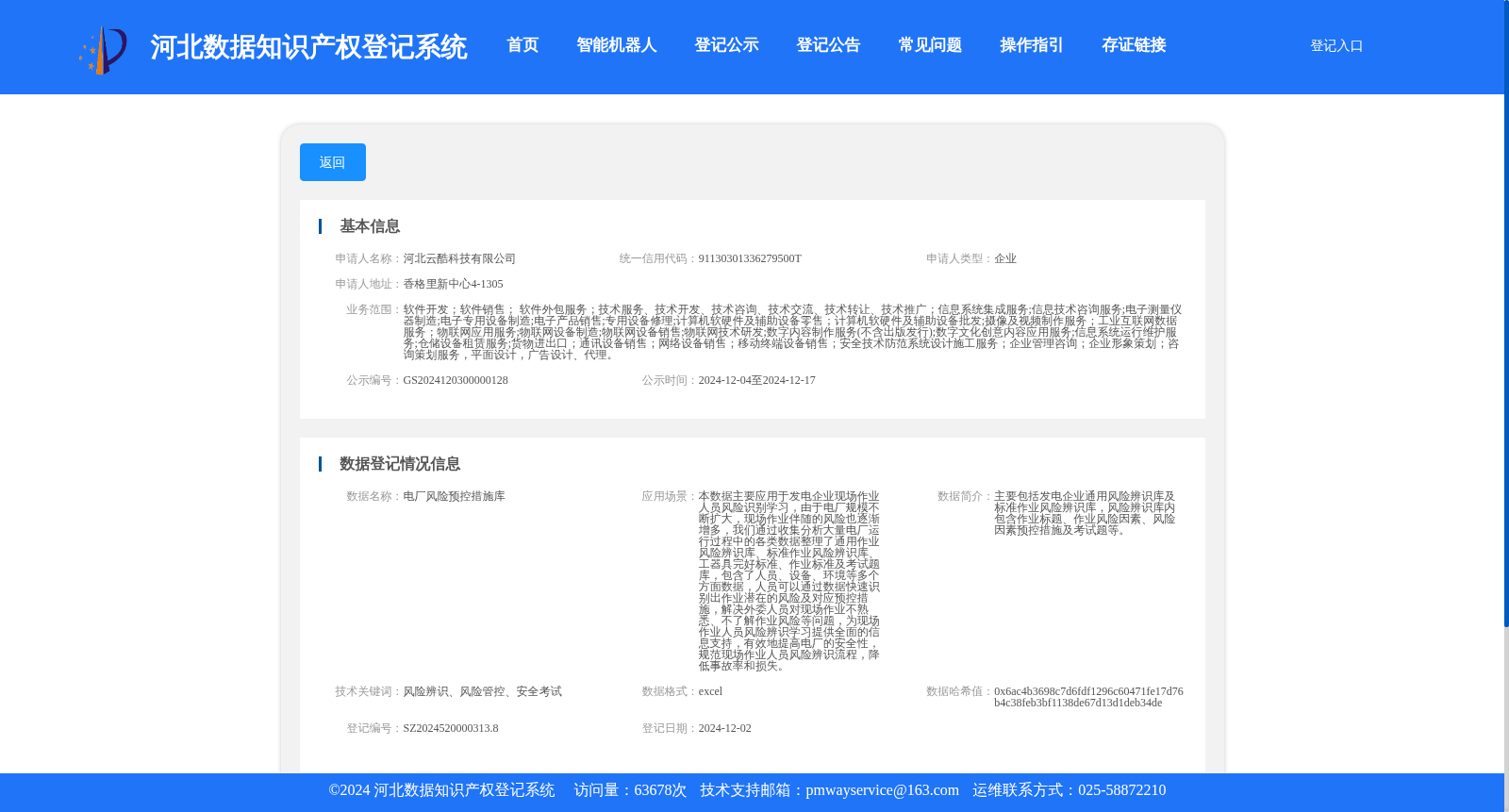Open 常见问题 section
Screen dimensions: 1509x812
930,45
